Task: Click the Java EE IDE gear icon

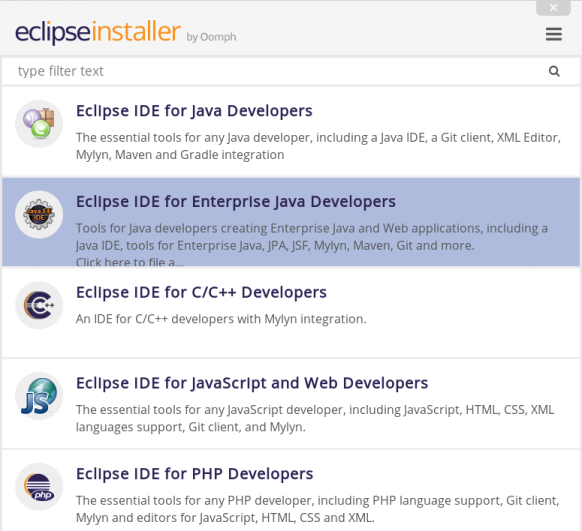Action: [x=39, y=214]
